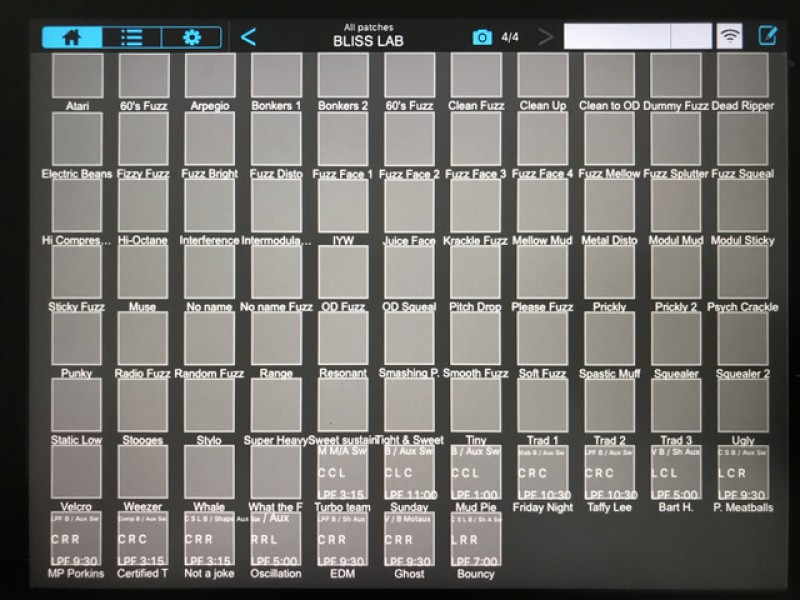Go to next page with right chevron
The height and width of the screenshot is (600, 800).
tap(545, 38)
